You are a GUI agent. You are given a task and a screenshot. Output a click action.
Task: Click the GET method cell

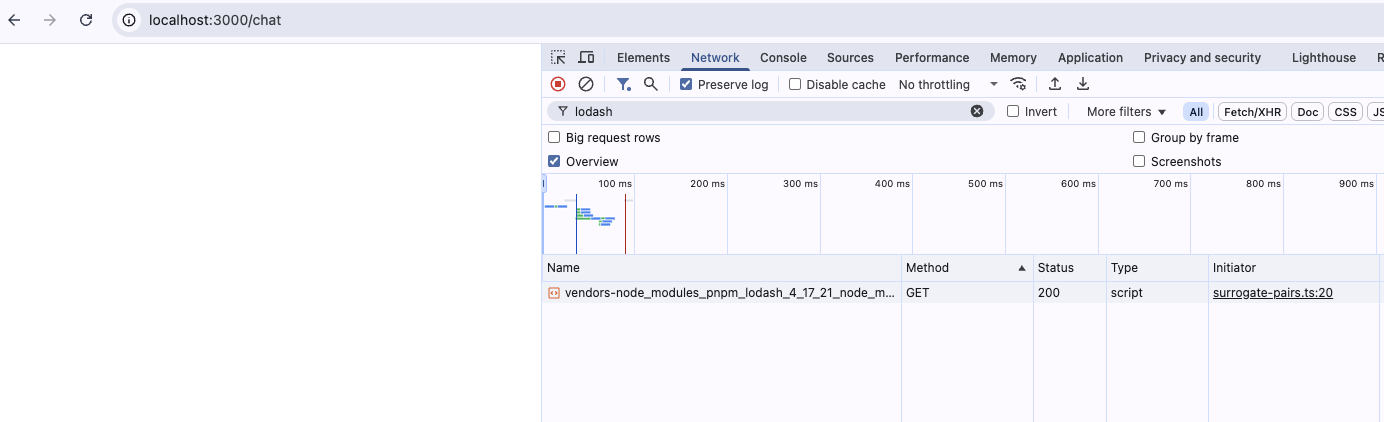tap(967, 293)
